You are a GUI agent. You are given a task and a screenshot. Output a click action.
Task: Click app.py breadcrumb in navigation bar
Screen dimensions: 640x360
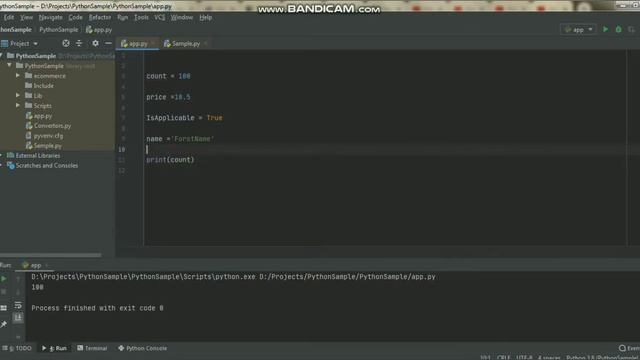coord(99,29)
